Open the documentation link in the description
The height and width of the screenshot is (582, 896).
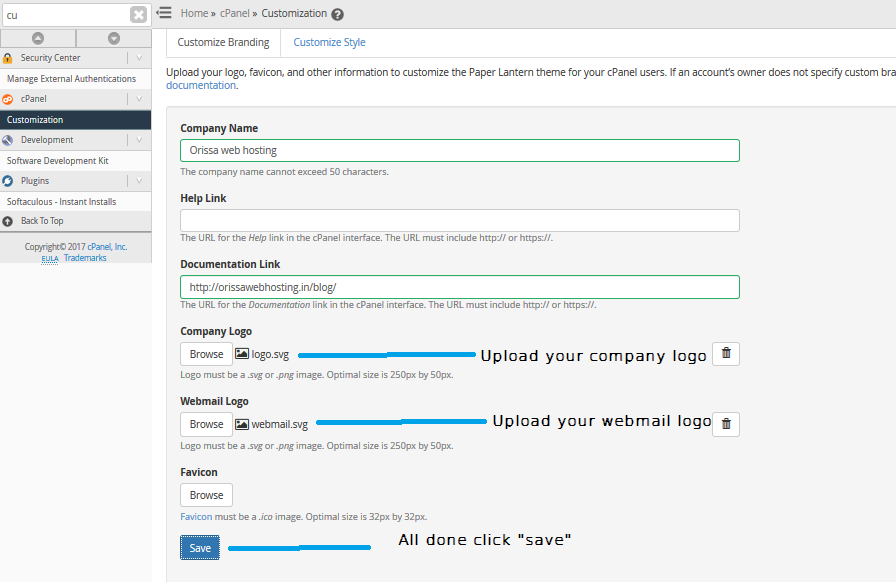(201, 85)
